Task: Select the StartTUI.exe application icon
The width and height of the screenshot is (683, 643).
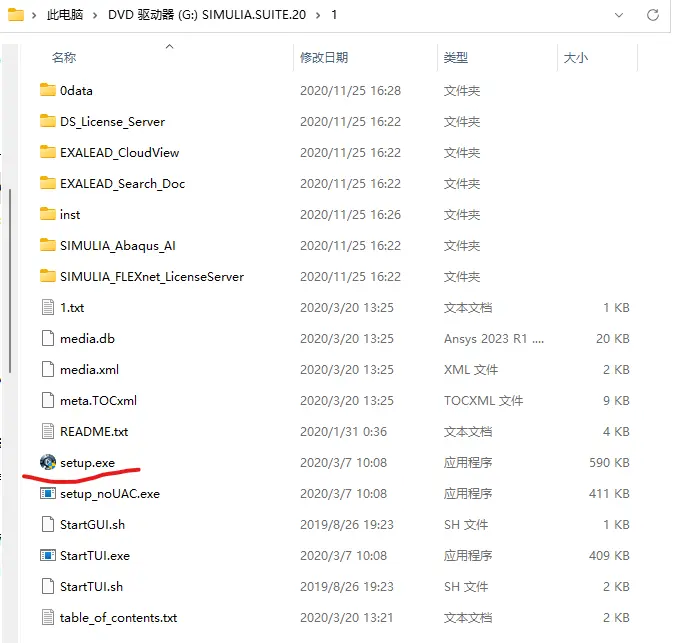Action: point(47,555)
